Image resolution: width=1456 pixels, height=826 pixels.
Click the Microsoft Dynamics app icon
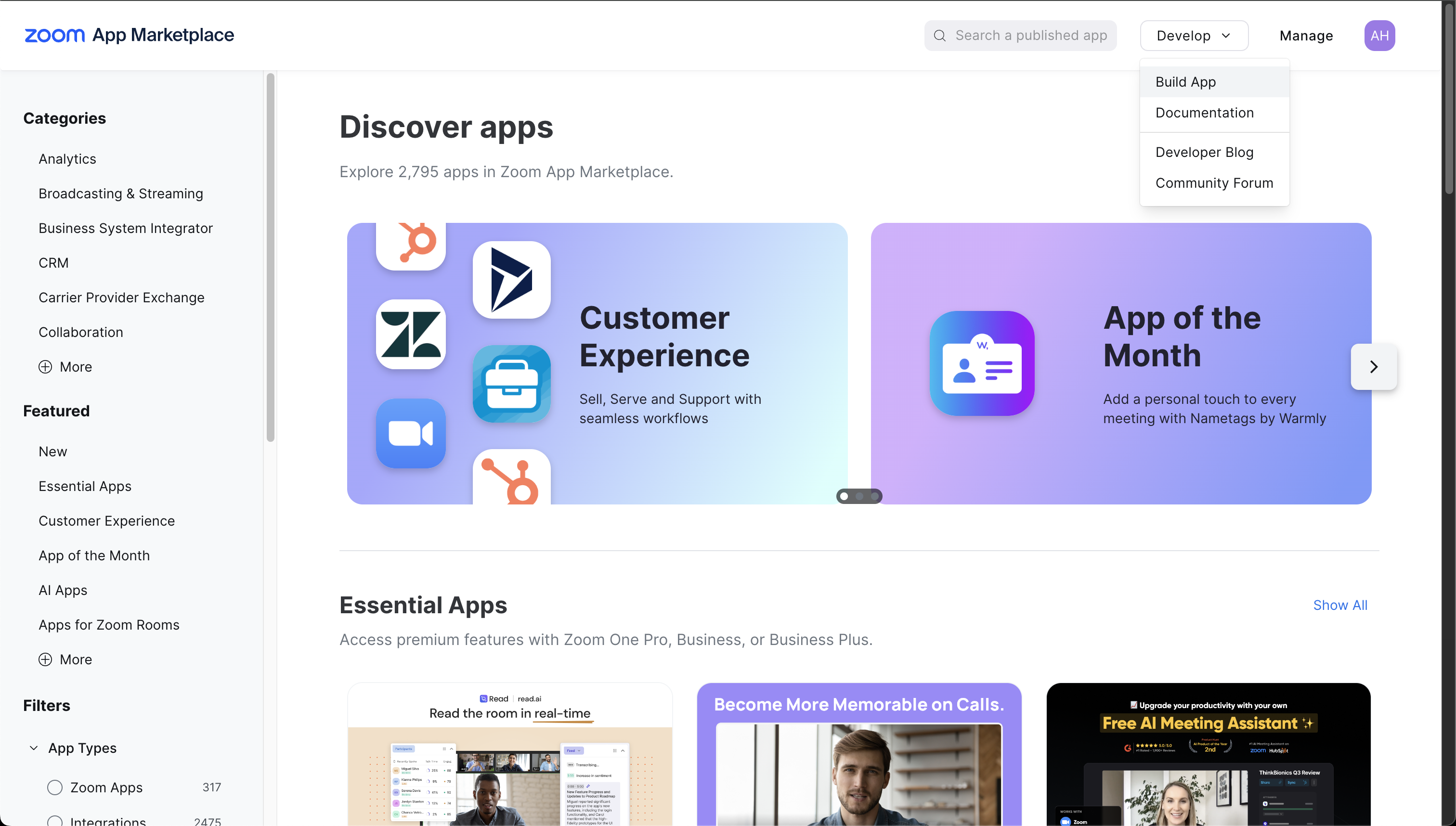coord(511,280)
